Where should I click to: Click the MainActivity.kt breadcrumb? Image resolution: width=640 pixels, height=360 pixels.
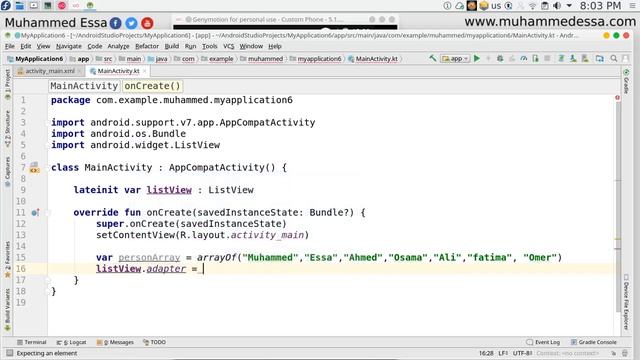click(x=373, y=59)
